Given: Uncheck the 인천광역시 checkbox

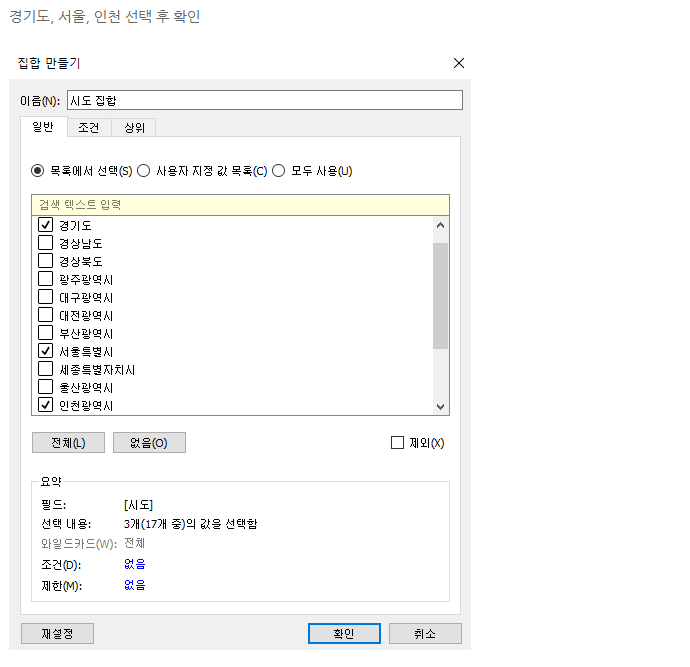Looking at the screenshot, I should [x=46, y=405].
